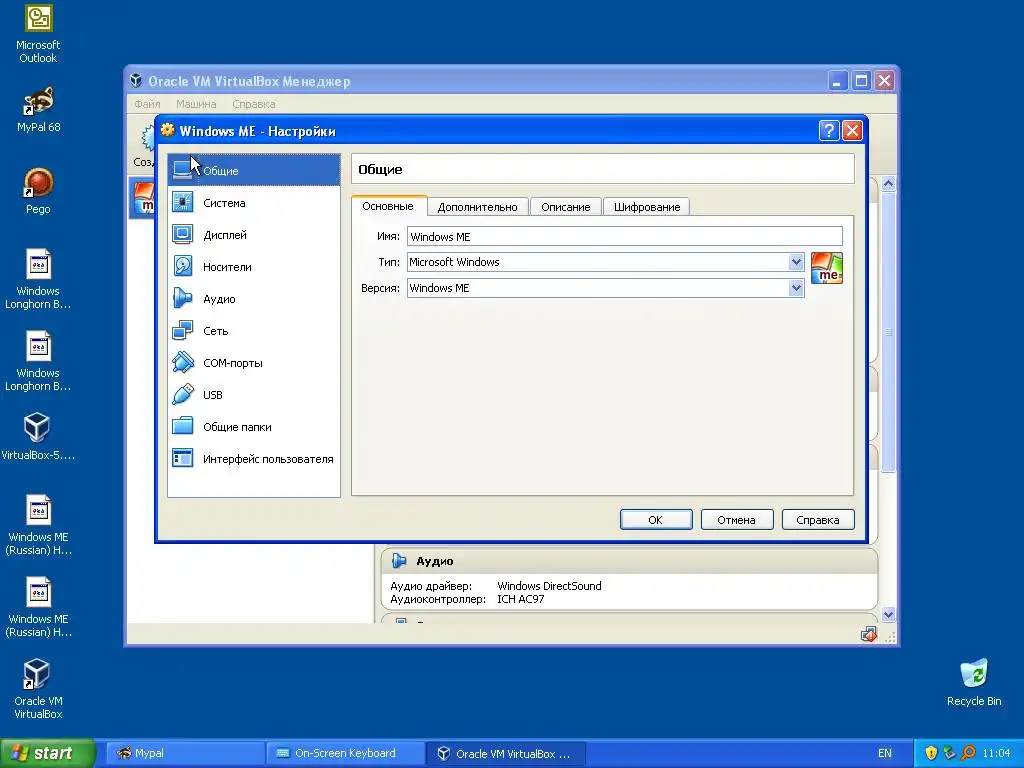
Task: Click the Имя text field
Action: [x=624, y=236]
